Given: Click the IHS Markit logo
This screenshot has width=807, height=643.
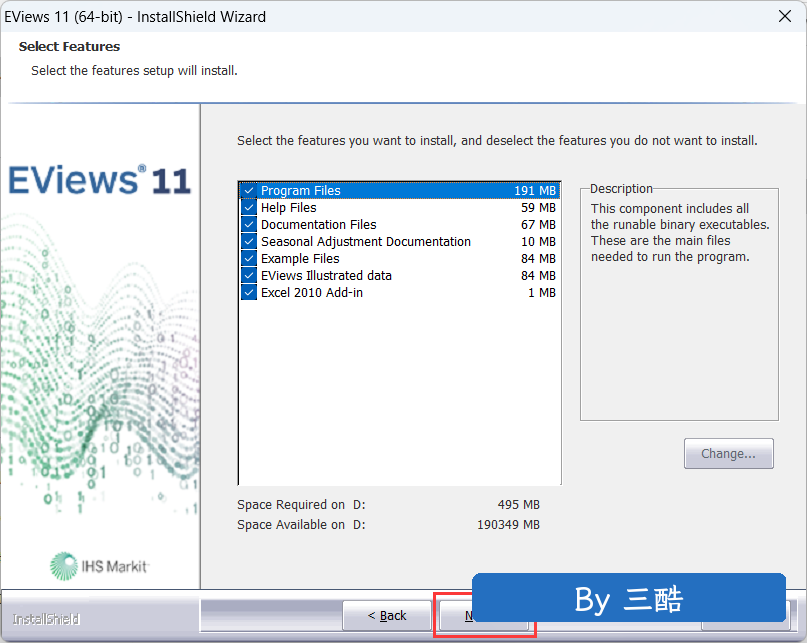Looking at the screenshot, I should (x=99, y=566).
